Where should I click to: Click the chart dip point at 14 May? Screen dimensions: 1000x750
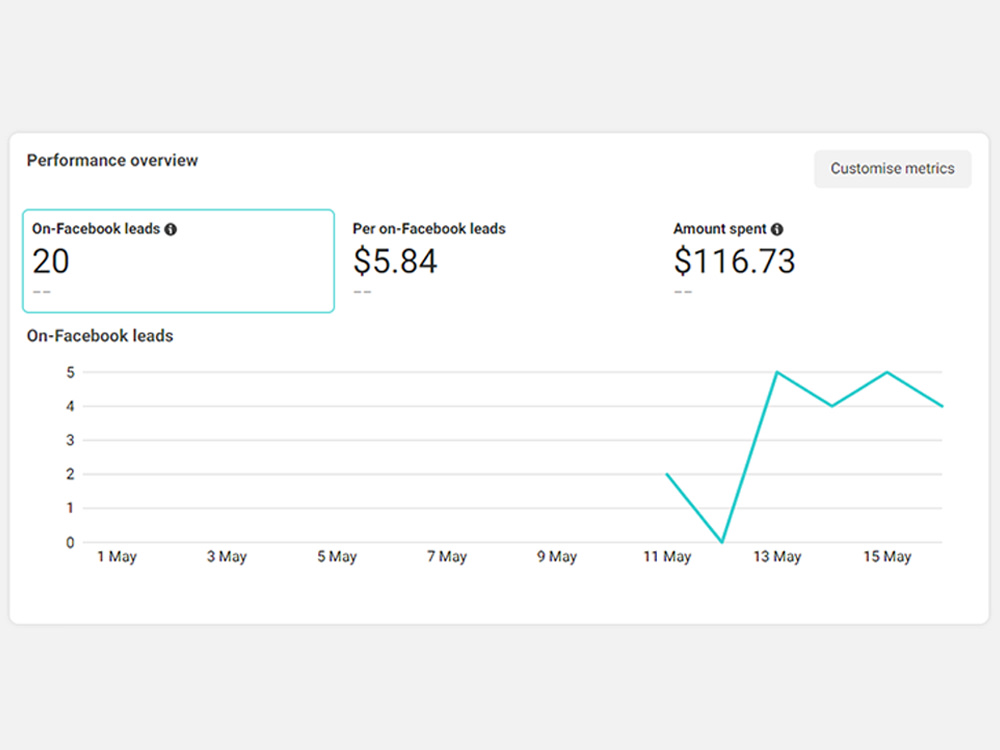pos(832,406)
